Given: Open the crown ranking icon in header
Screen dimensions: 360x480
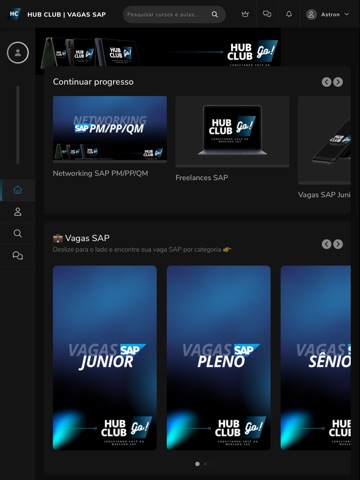Looking at the screenshot, I should point(245,14).
